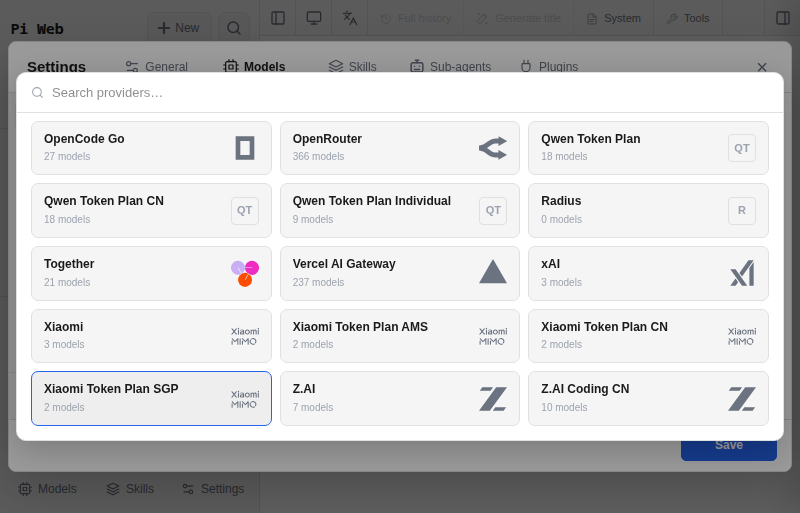Select the Xiaomi provider with 3 models
The image size is (800, 513).
[151, 336]
